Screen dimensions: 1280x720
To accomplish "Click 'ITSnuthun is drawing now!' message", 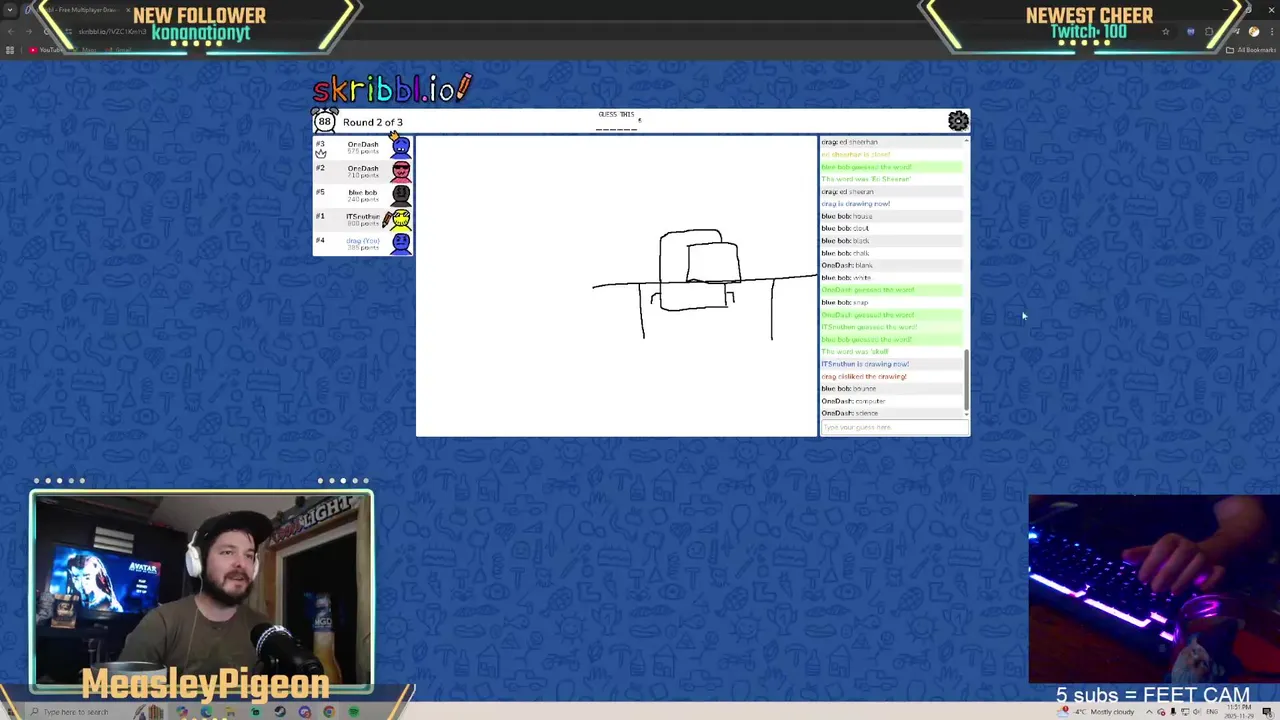I will (x=865, y=364).
